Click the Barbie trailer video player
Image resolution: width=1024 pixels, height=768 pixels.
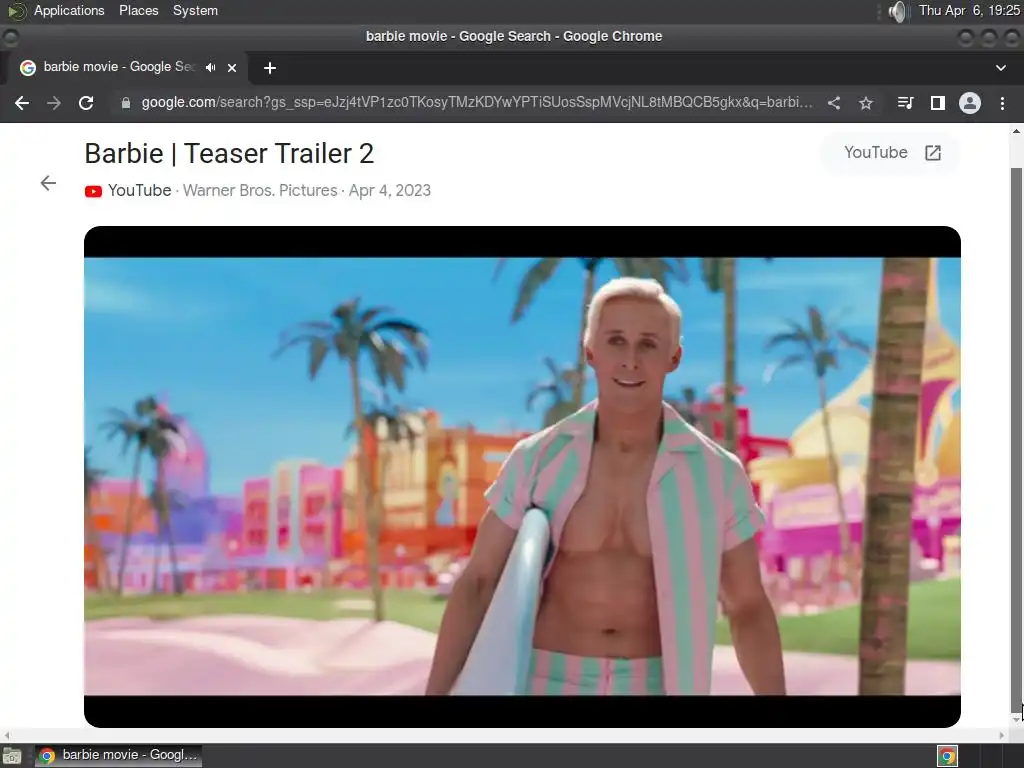[522, 477]
